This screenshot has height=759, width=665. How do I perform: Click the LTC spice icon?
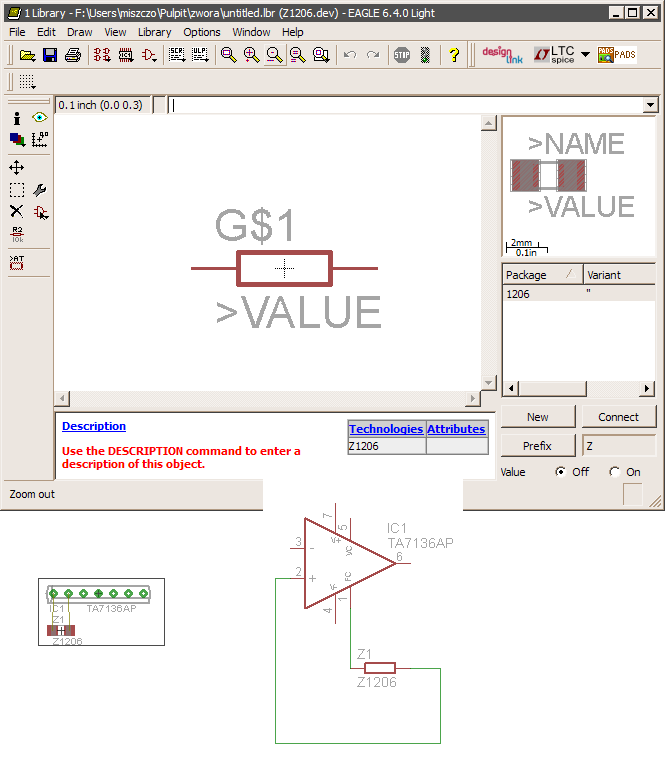pyautogui.click(x=555, y=55)
